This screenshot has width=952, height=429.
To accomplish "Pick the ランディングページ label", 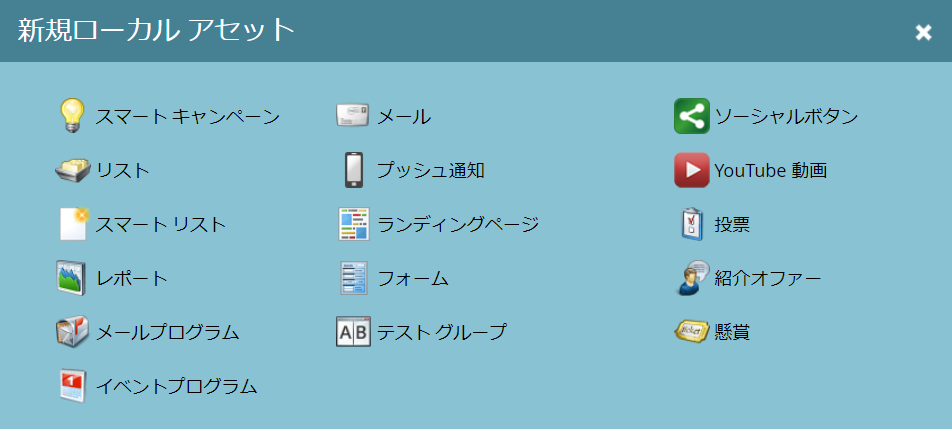I will click(x=458, y=225).
